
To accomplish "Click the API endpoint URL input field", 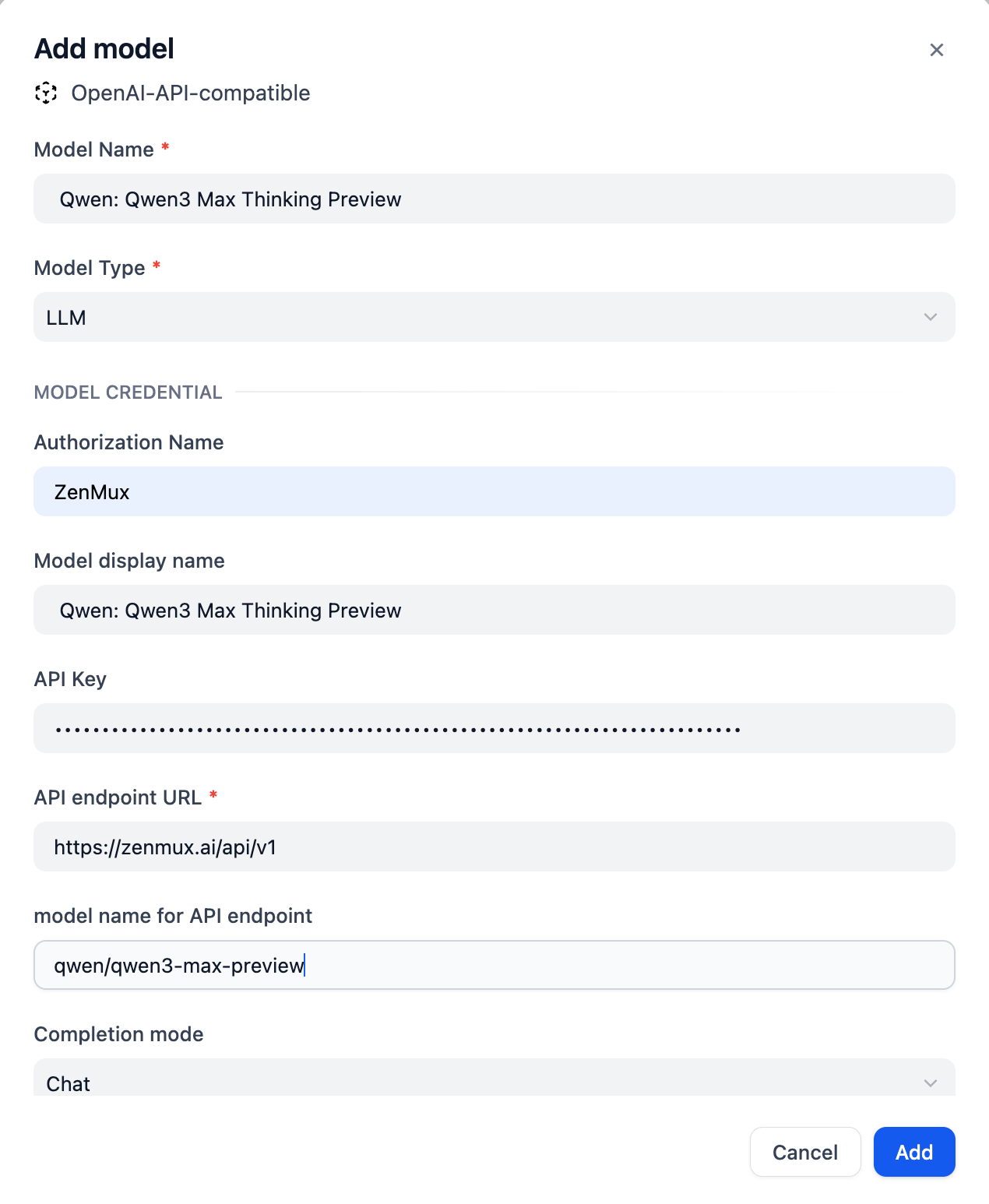I will point(494,847).
